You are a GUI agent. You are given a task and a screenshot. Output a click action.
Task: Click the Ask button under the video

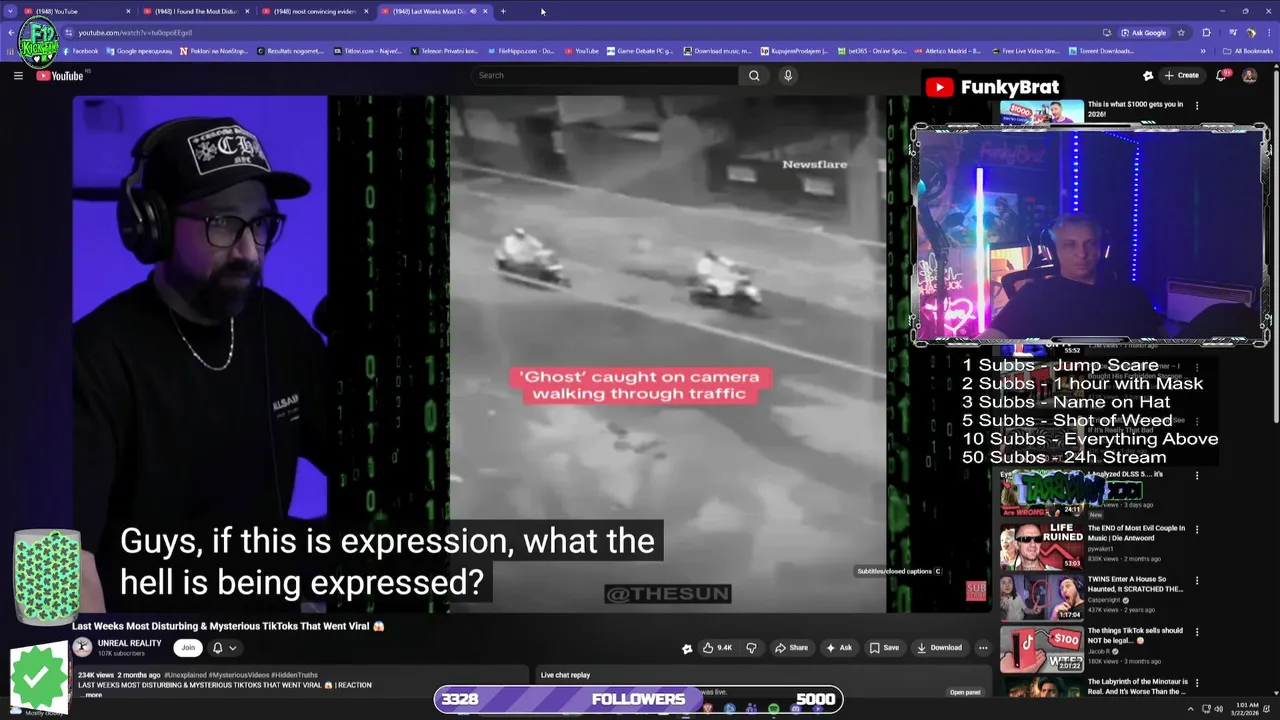[838, 647]
